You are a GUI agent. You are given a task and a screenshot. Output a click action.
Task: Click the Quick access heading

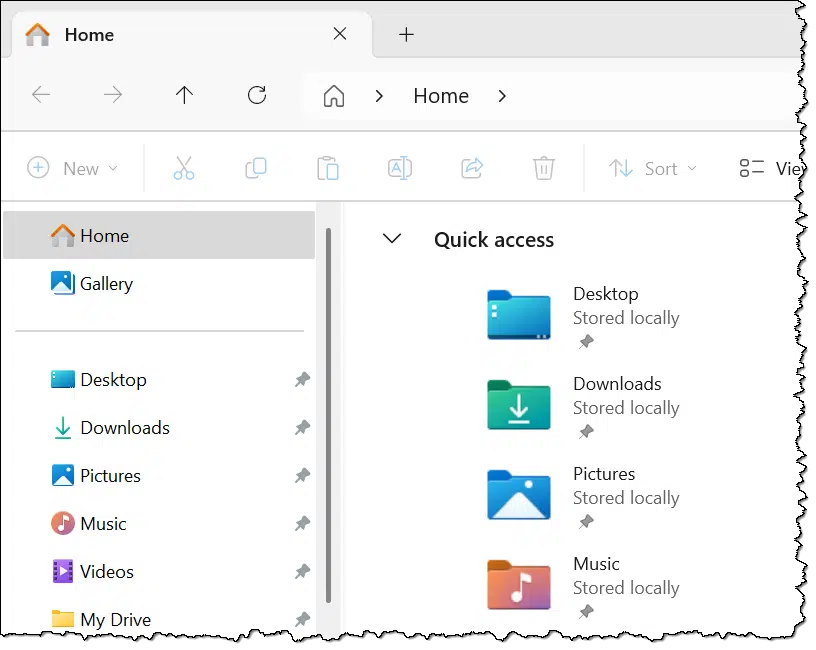pos(494,239)
